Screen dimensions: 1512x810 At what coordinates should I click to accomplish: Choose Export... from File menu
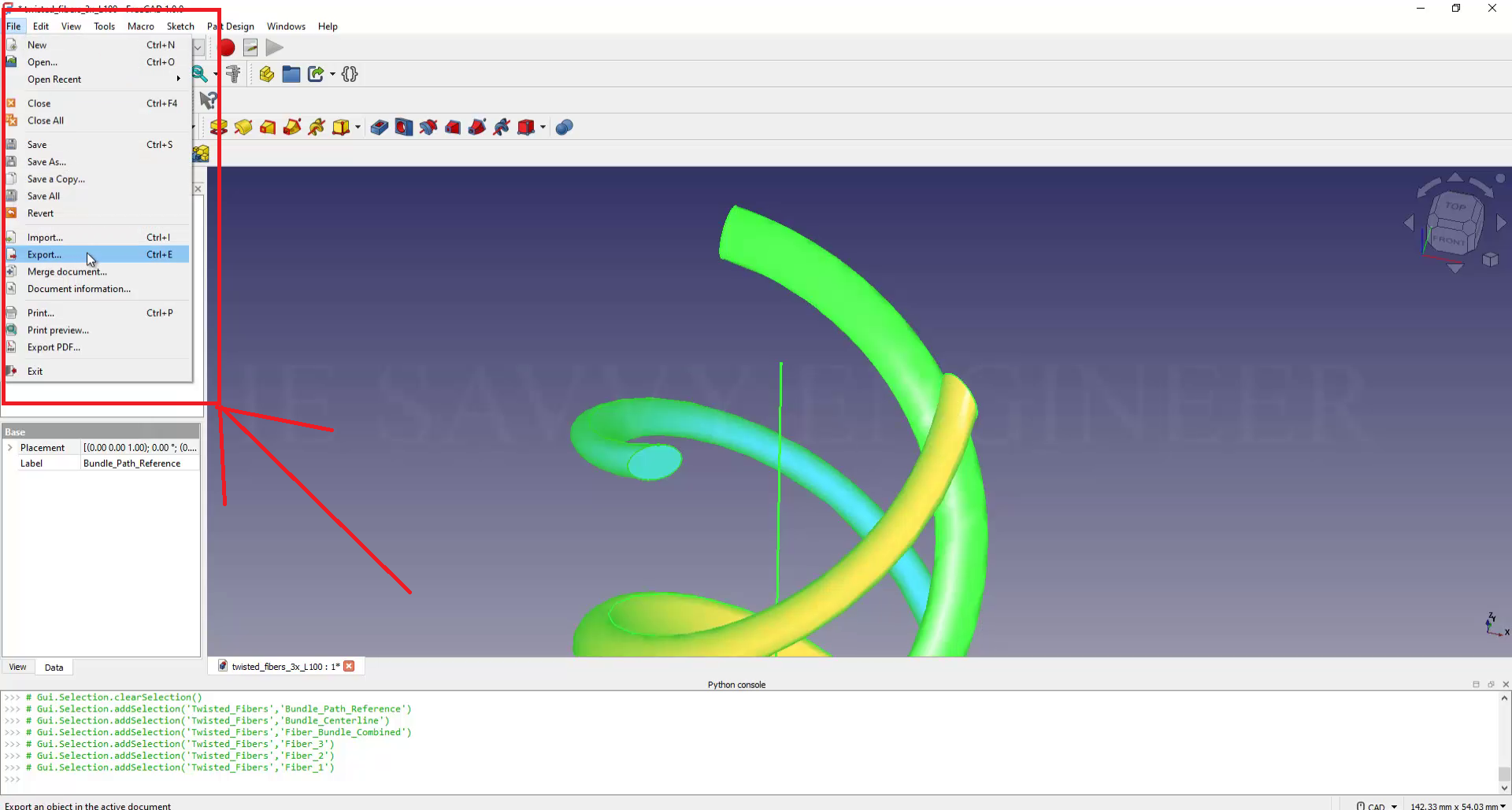pos(44,255)
